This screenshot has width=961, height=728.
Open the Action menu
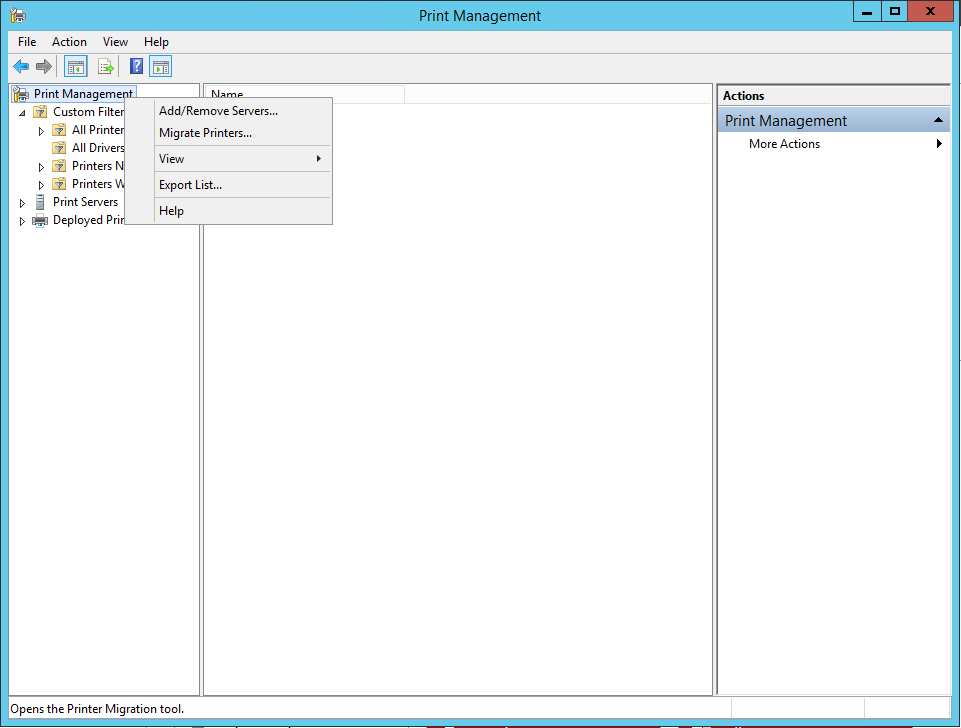point(69,42)
